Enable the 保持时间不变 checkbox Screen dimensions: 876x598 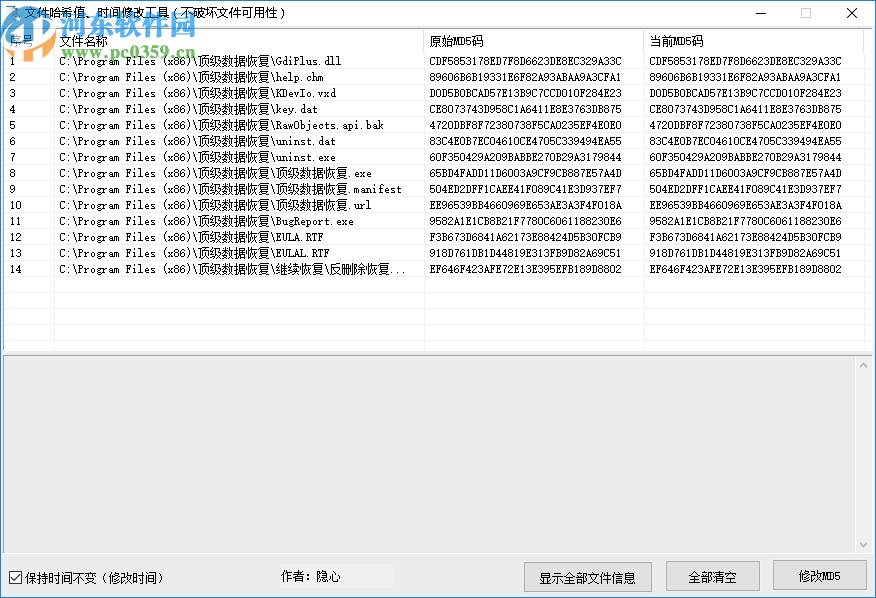(15, 575)
